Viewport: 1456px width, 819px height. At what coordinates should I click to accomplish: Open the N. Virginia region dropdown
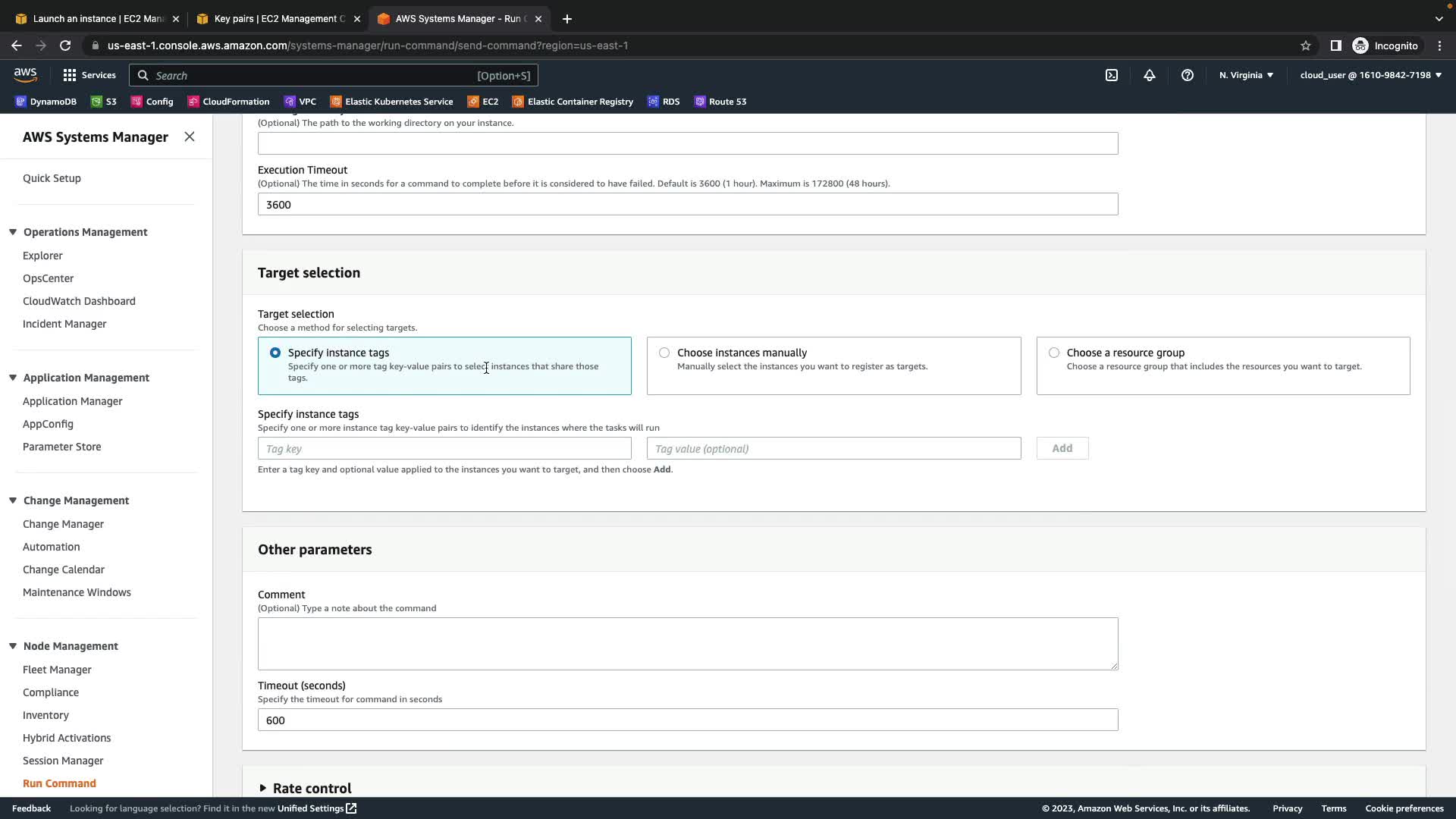pos(1246,75)
